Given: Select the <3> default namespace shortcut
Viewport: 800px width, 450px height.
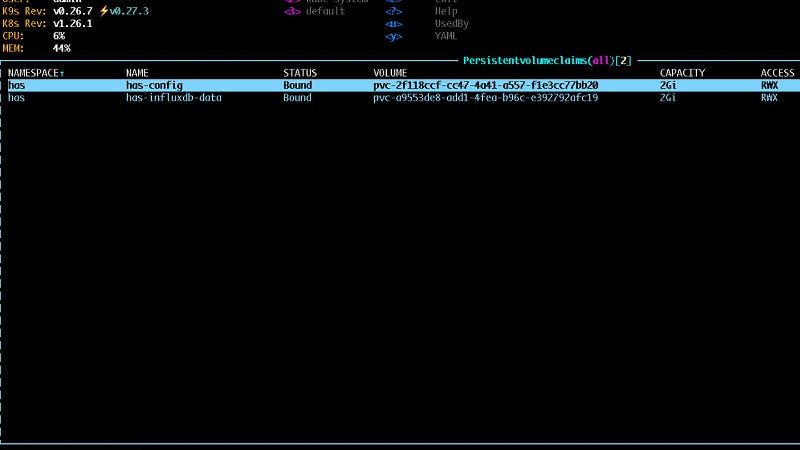Looking at the screenshot, I should coord(315,11).
